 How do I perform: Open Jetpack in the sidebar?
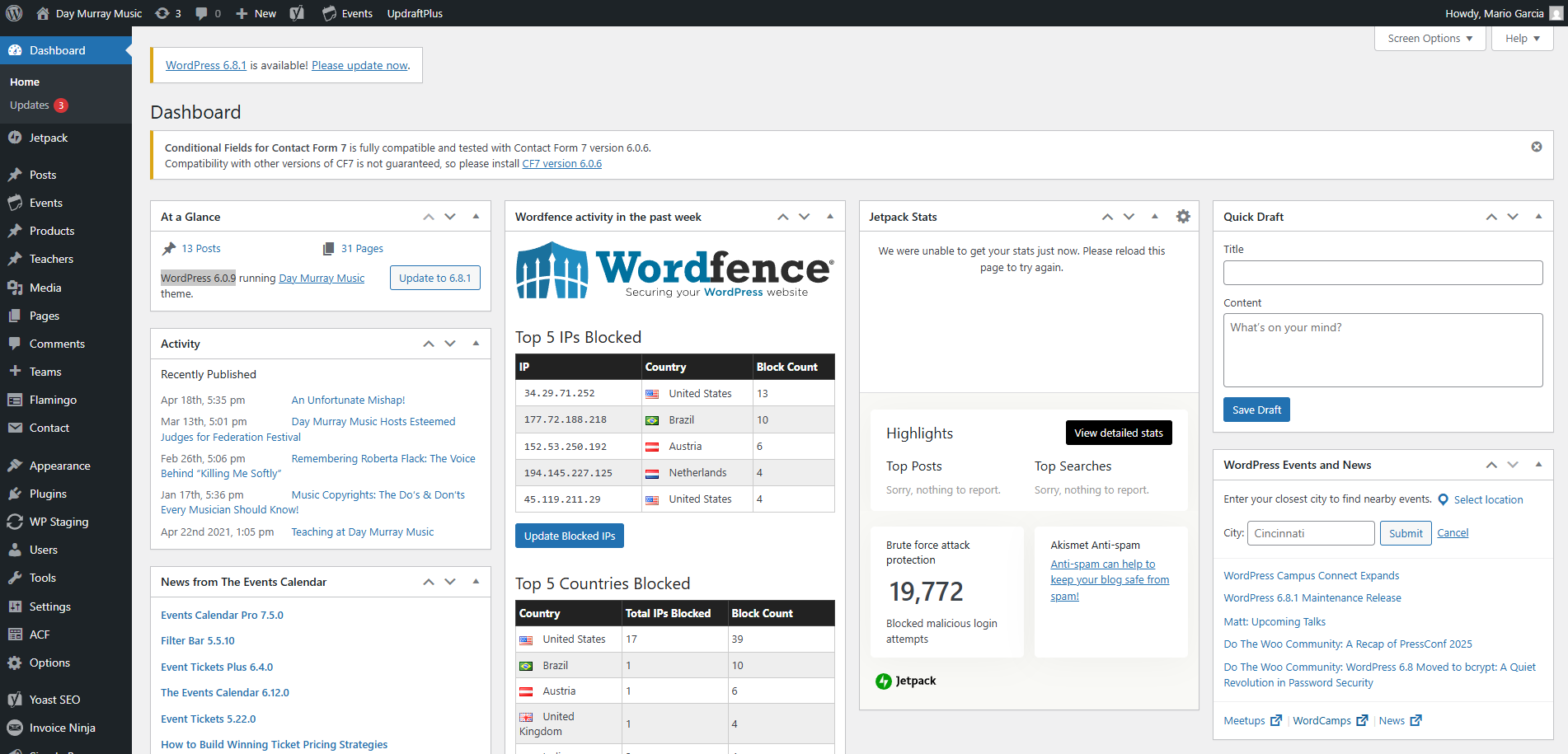pos(66,138)
